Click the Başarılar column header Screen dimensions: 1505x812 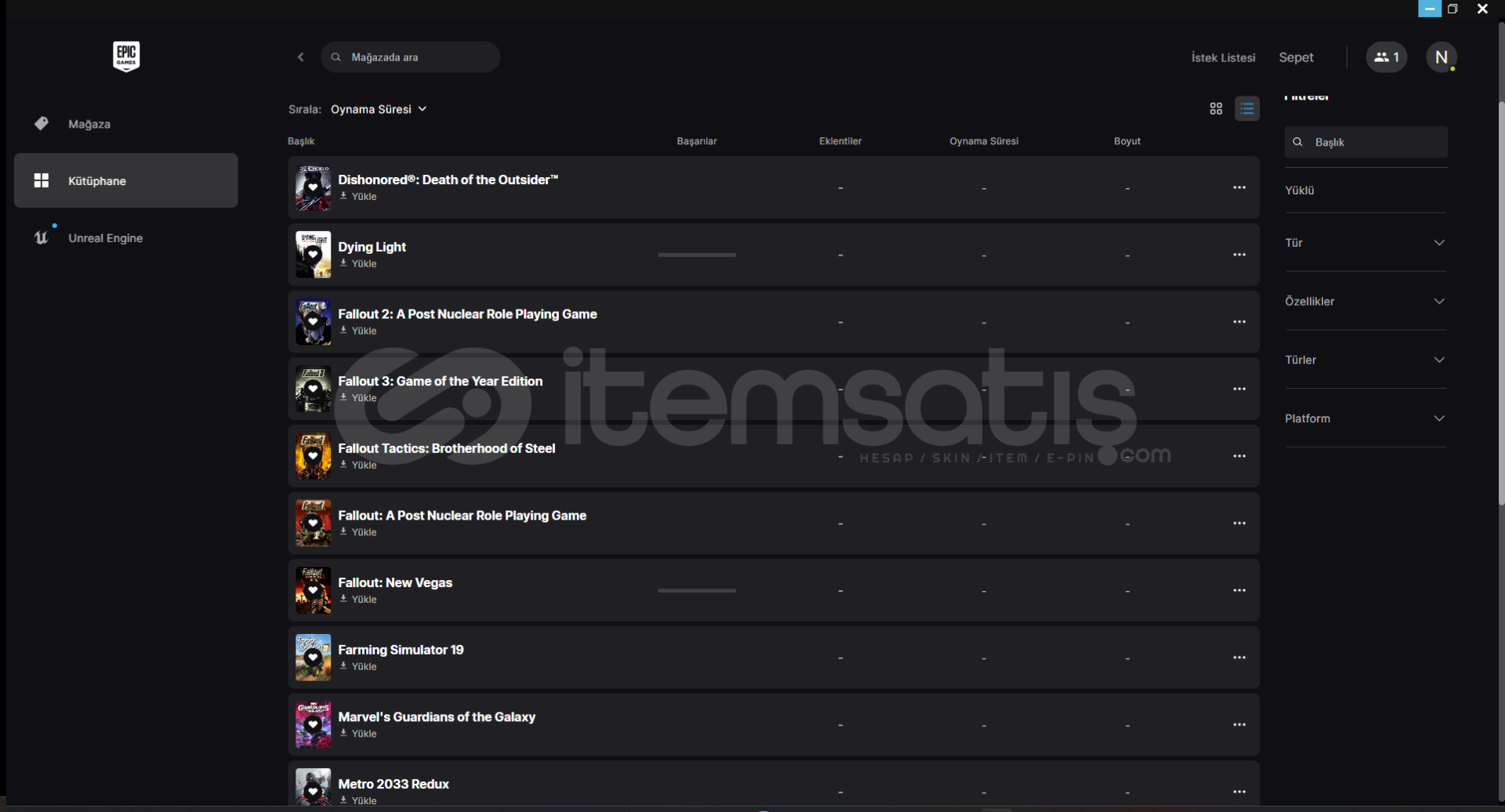pos(697,141)
